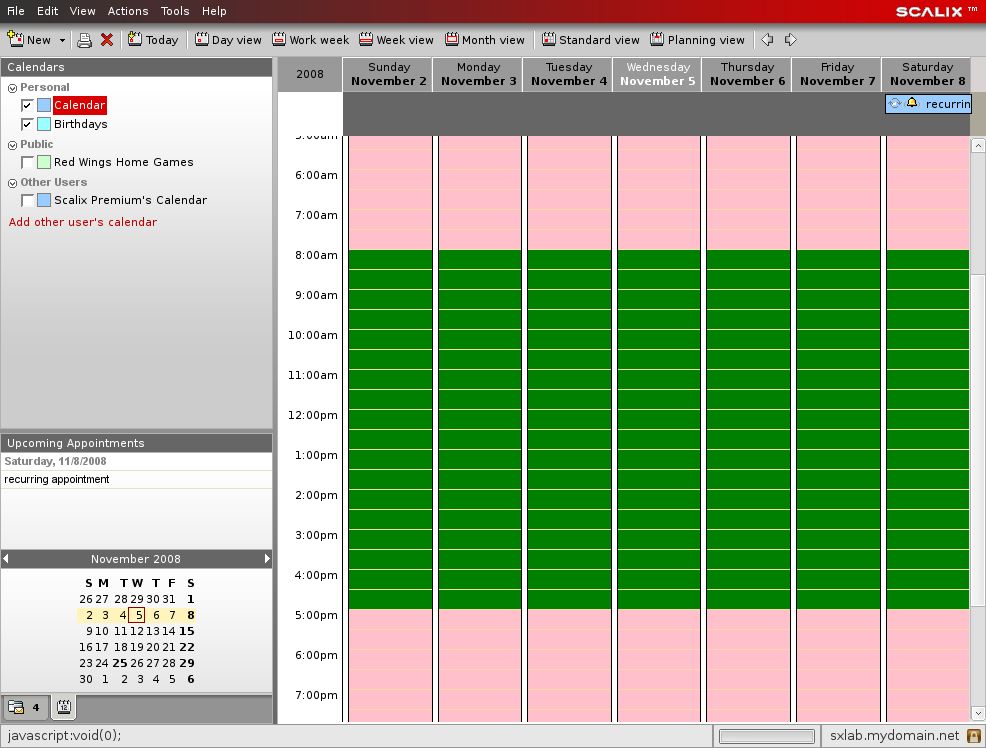Click the Print icon in the toolbar
Screen dimensions: 986x748
pos(85,40)
